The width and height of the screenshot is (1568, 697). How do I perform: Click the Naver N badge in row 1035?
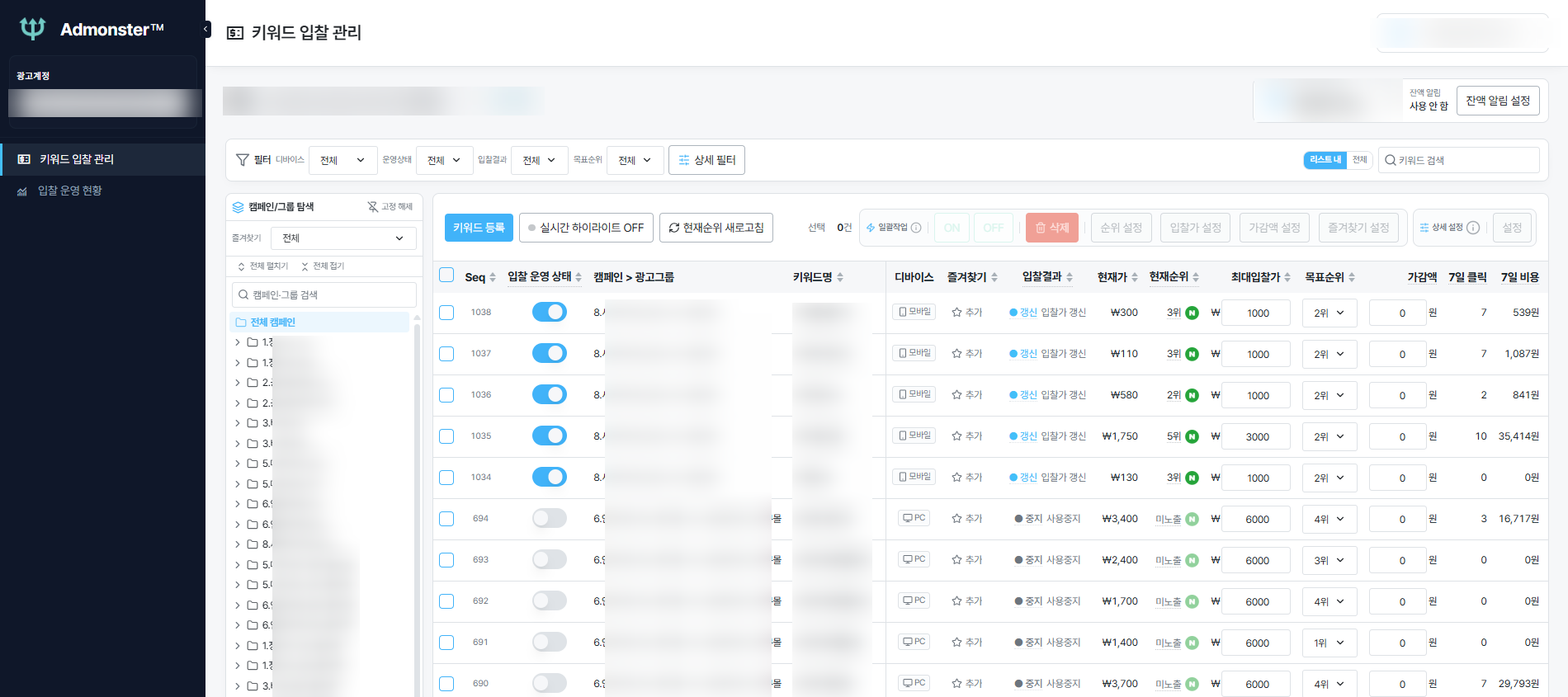point(1192,436)
